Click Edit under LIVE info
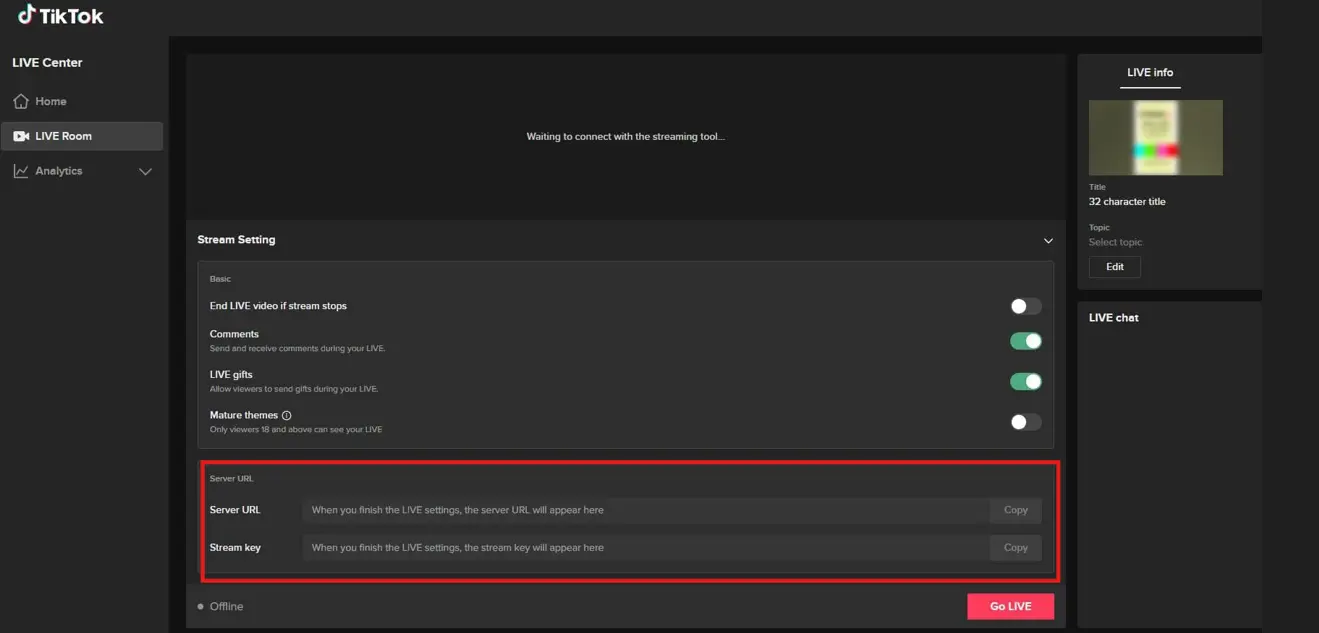1319x633 pixels. (1114, 267)
